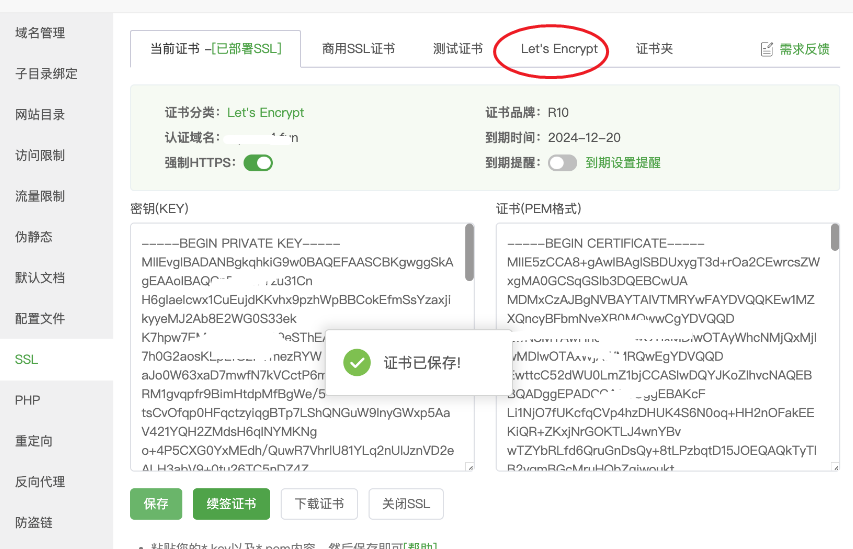
Task: Click the 保存 button
Action: tap(156, 504)
